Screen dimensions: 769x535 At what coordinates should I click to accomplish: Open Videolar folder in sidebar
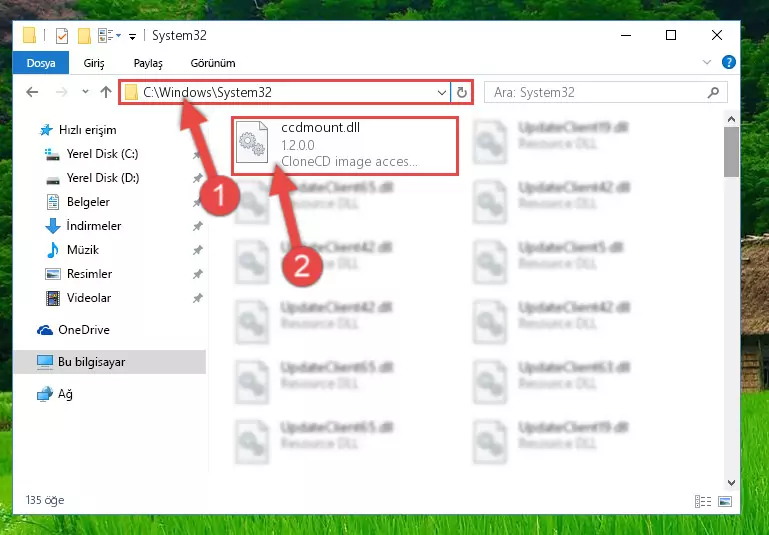click(x=78, y=298)
